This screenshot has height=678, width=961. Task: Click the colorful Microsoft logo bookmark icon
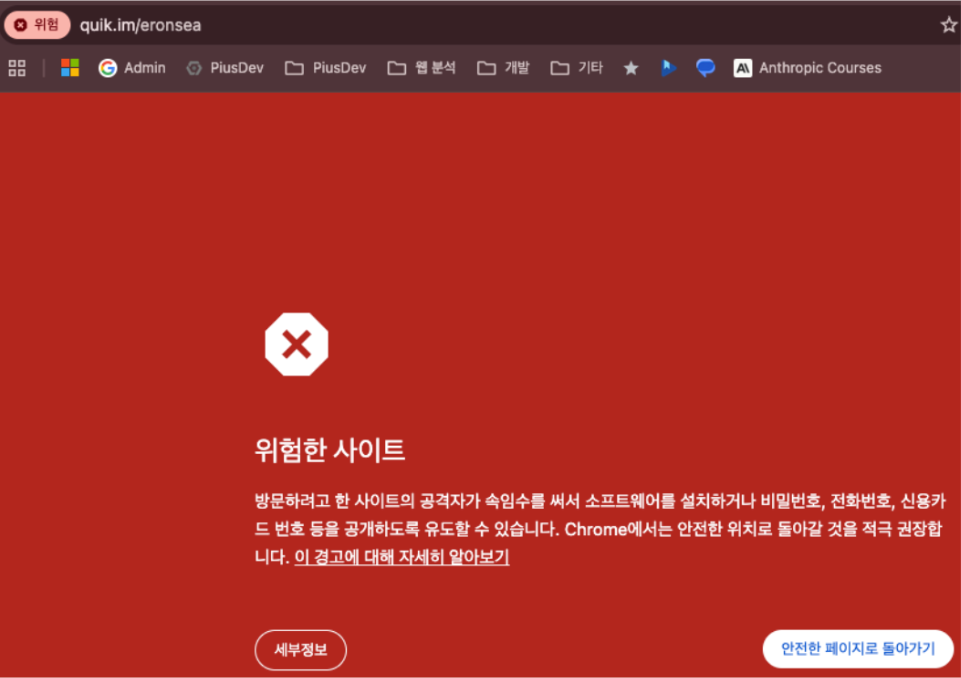[71, 67]
